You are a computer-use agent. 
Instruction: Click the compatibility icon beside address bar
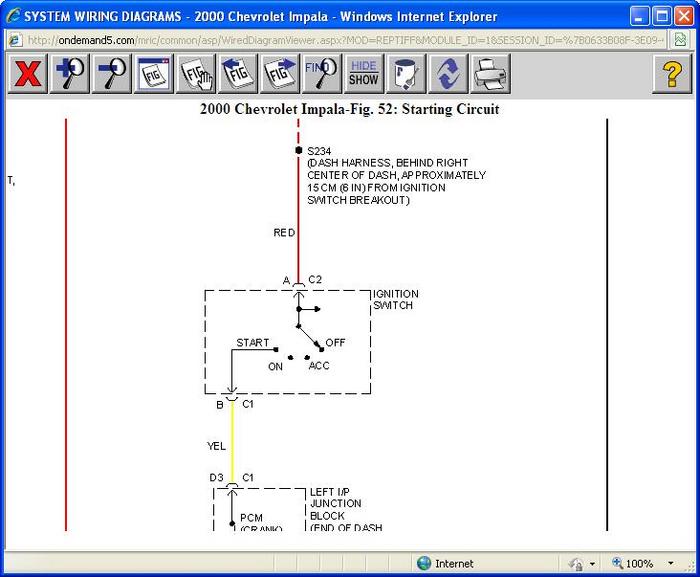coord(680,40)
